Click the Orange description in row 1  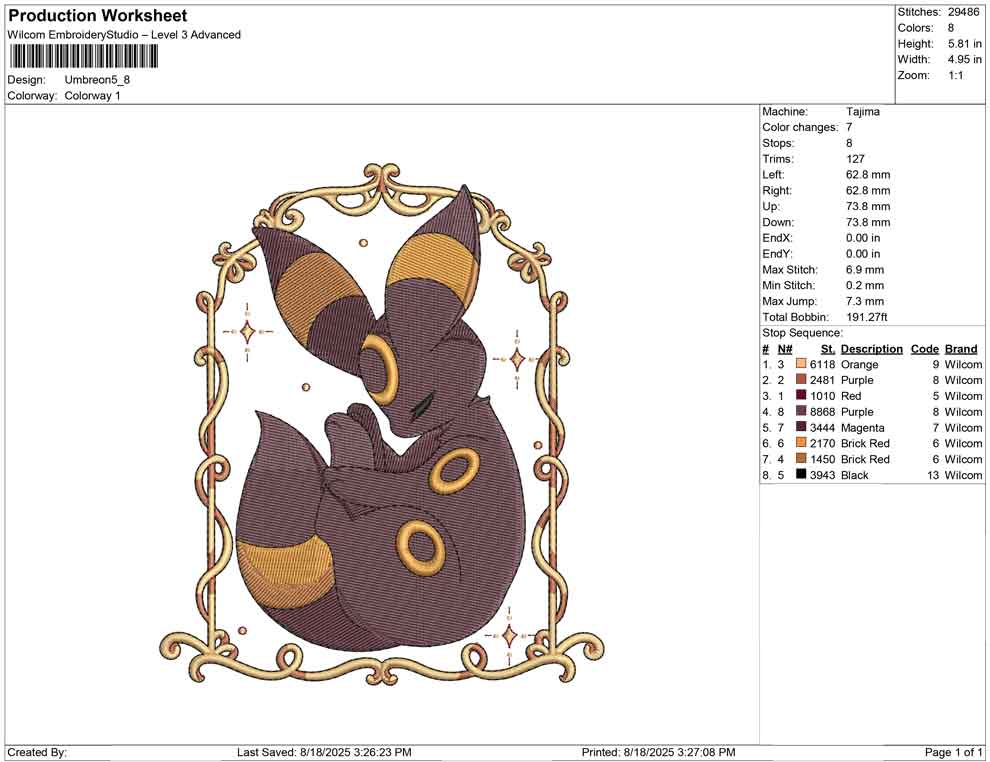click(x=859, y=365)
